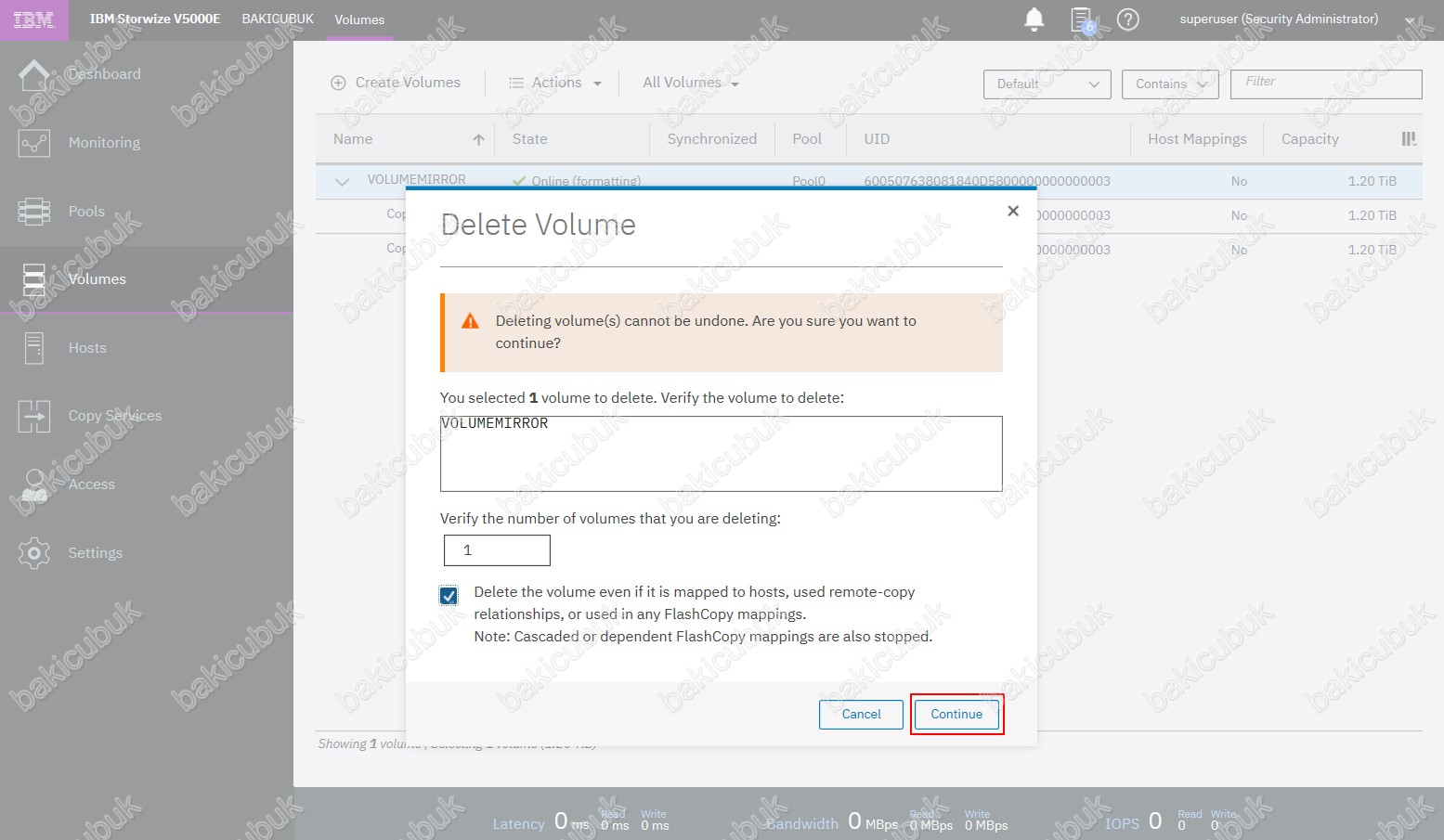Select the VOLUMEMIRROR name cell

point(416,179)
